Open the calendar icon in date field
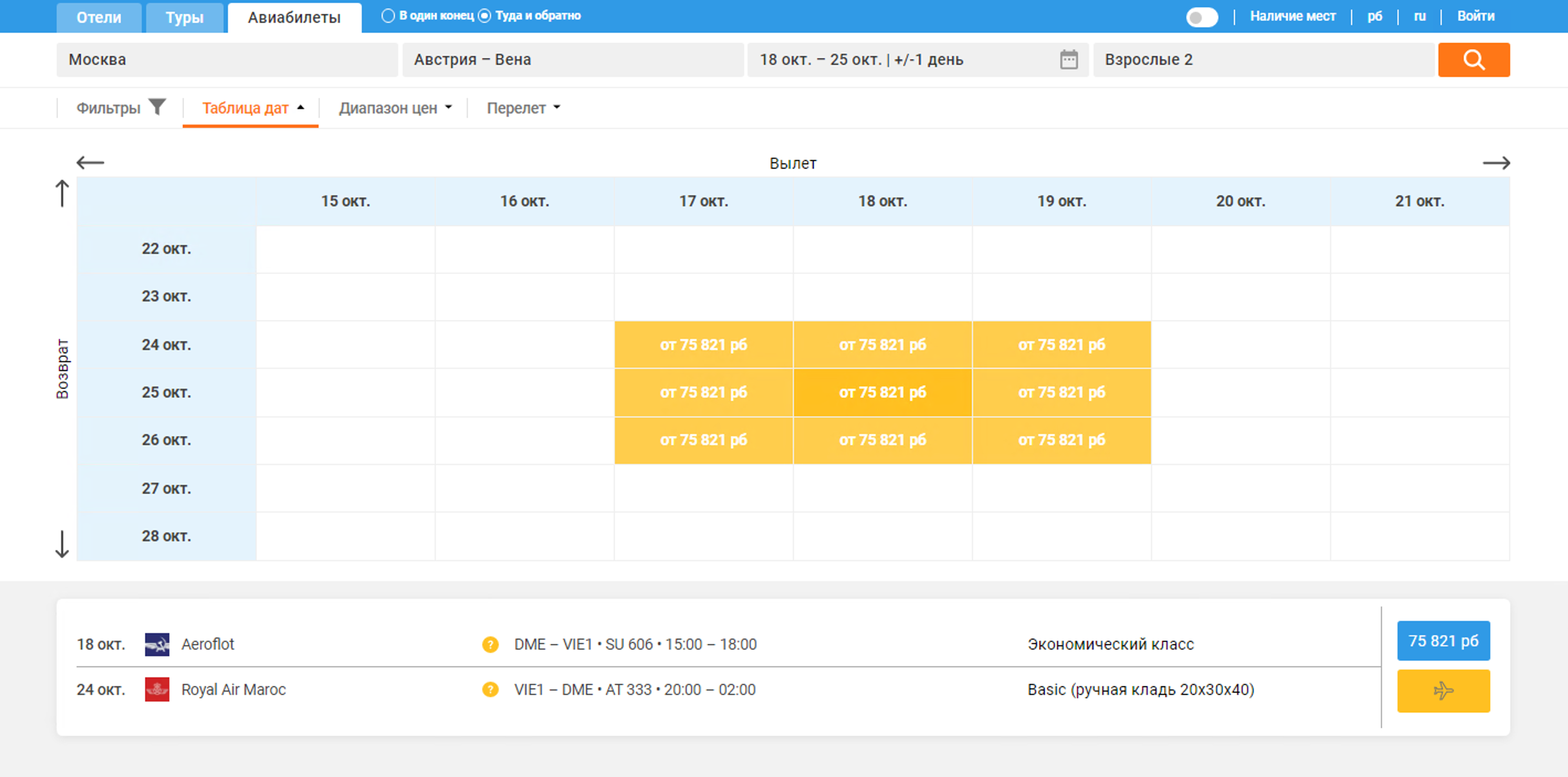 (x=1068, y=60)
